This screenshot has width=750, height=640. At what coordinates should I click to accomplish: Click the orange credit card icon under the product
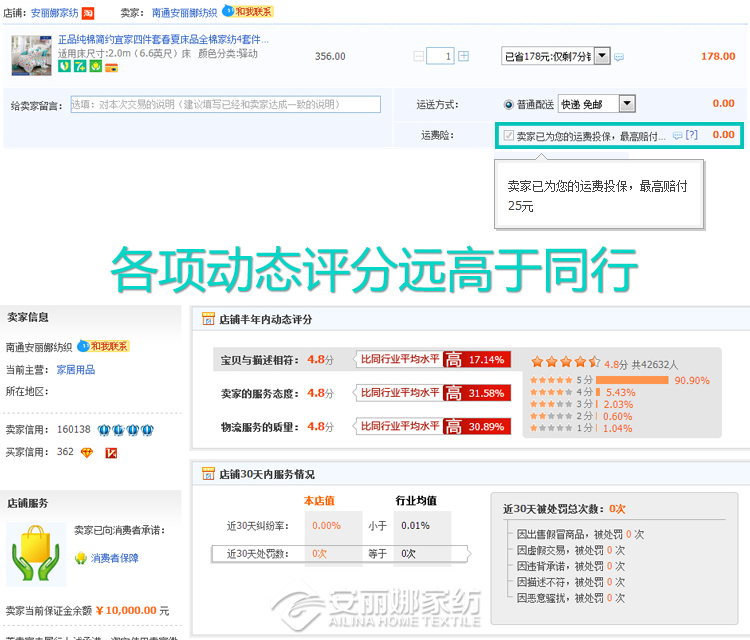point(111,67)
